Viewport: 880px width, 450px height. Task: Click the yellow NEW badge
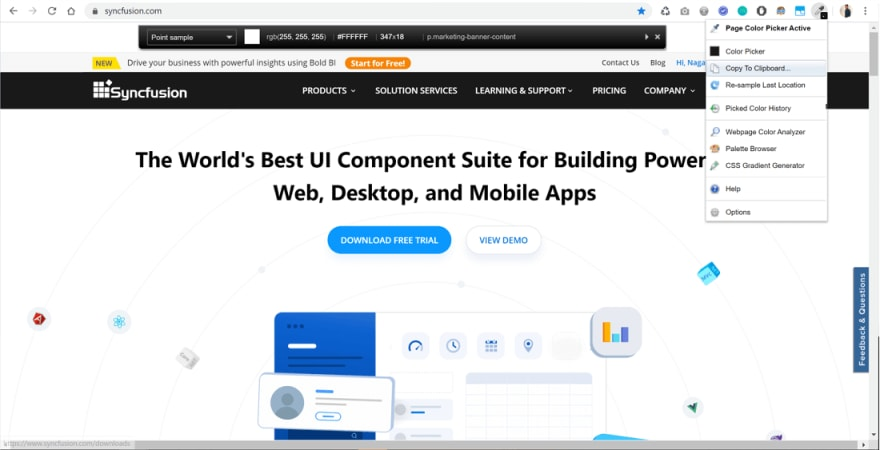pos(107,63)
